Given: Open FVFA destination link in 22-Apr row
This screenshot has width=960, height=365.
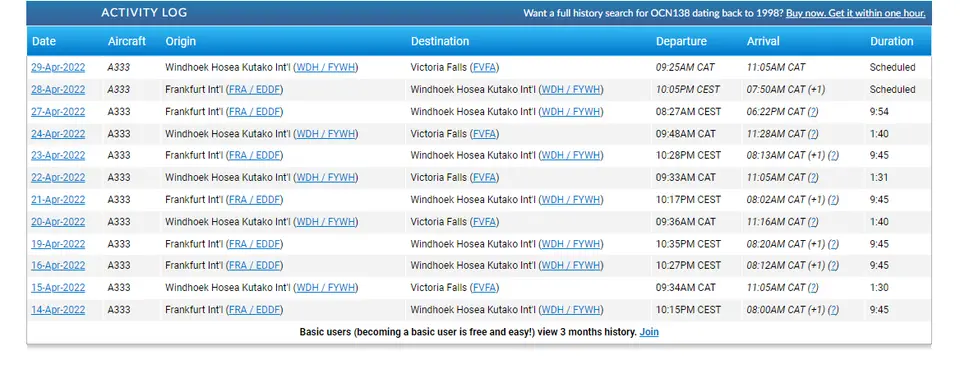Looking at the screenshot, I should click(485, 178).
